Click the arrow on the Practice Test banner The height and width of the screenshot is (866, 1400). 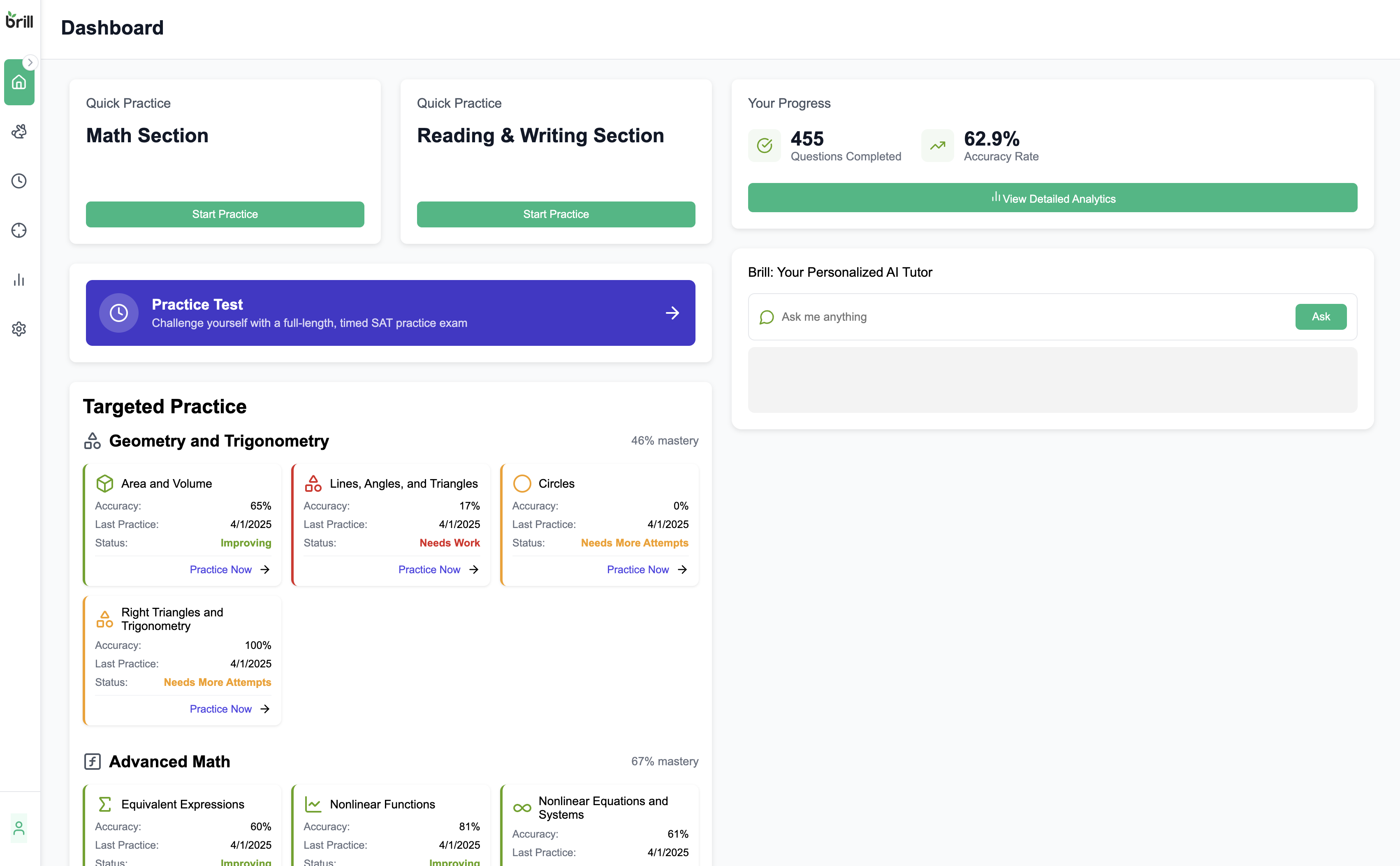tap(672, 313)
